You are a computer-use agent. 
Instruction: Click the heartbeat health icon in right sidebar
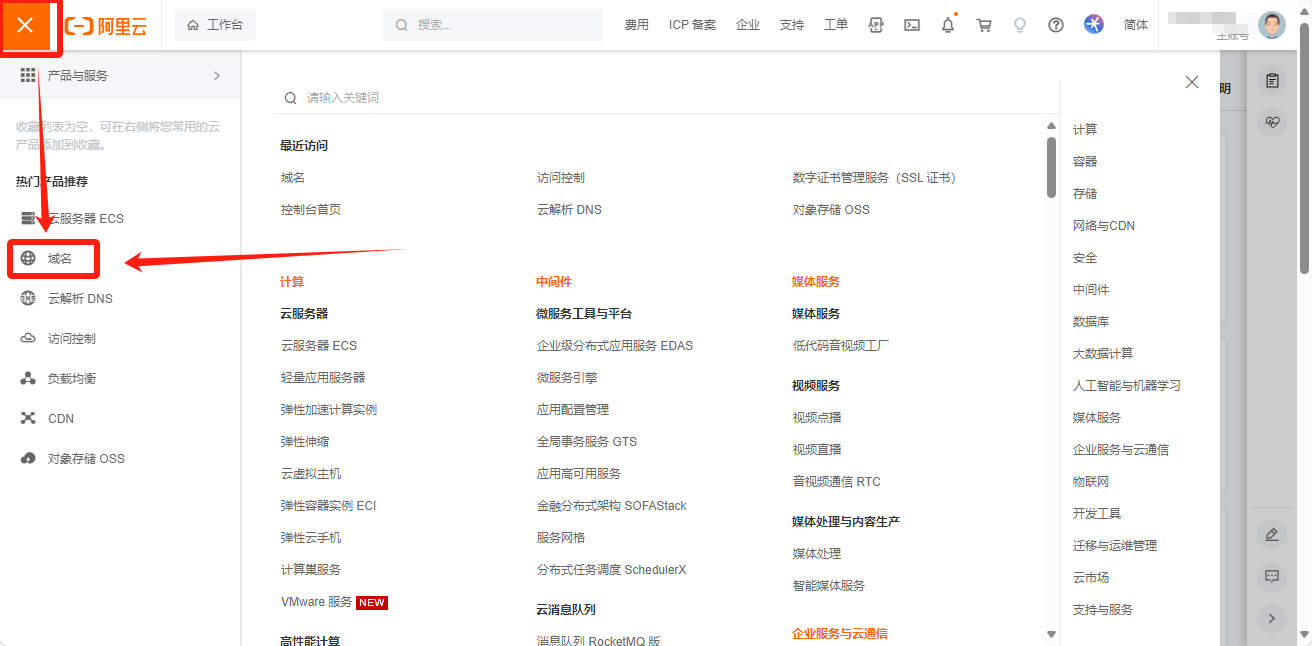point(1272,122)
